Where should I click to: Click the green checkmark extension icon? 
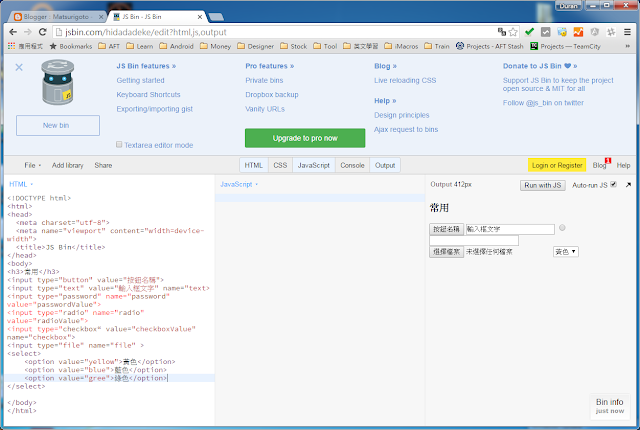coord(529,32)
